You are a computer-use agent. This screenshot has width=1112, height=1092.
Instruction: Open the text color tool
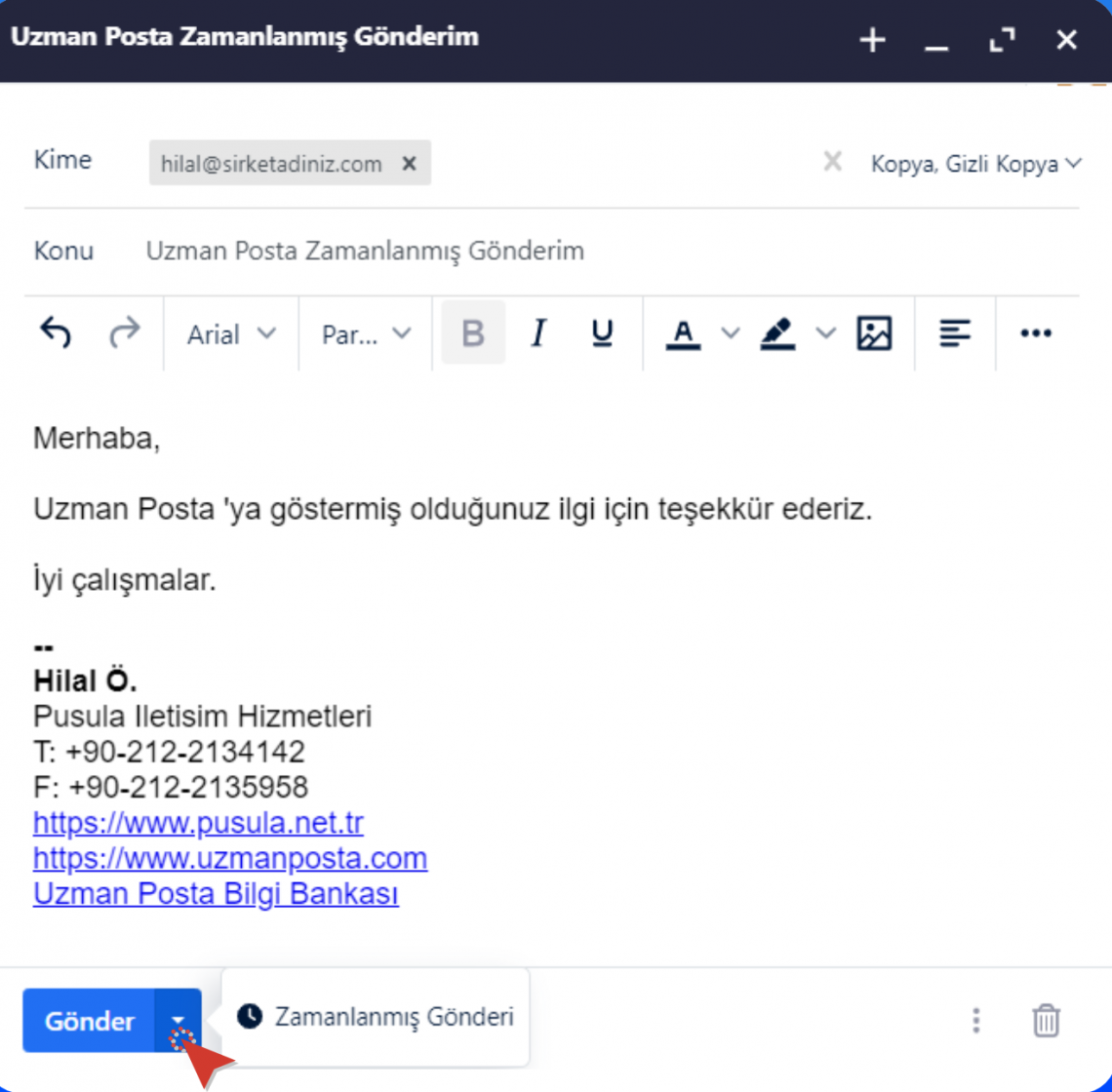coord(683,333)
